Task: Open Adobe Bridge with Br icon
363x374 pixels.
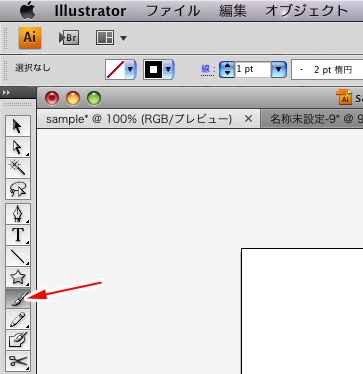Action: [x=69, y=38]
